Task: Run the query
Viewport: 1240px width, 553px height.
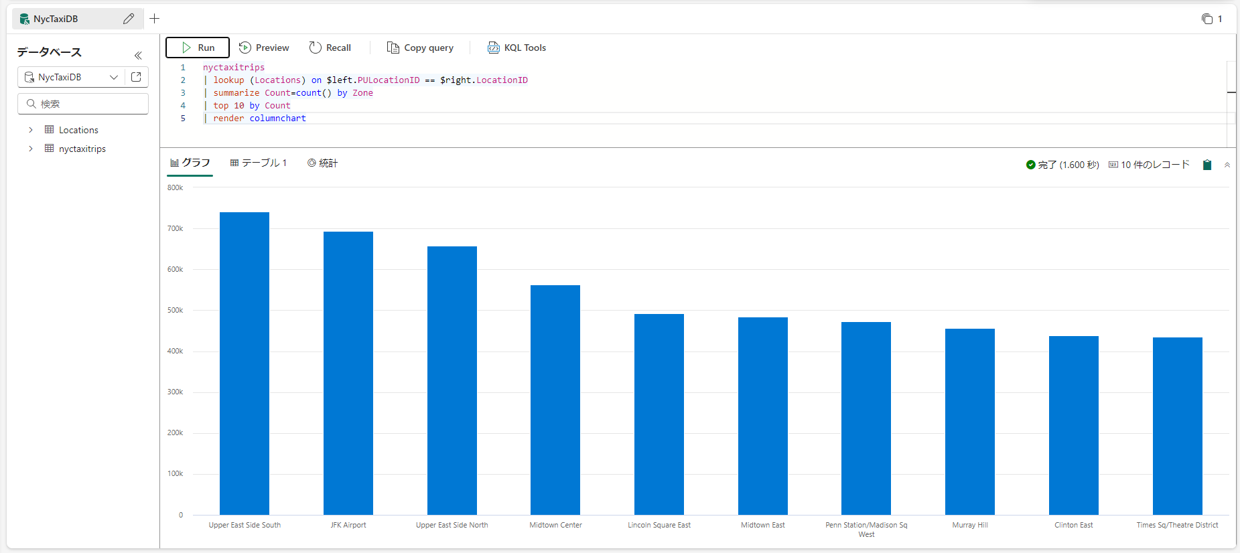Action: [x=197, y=48]
